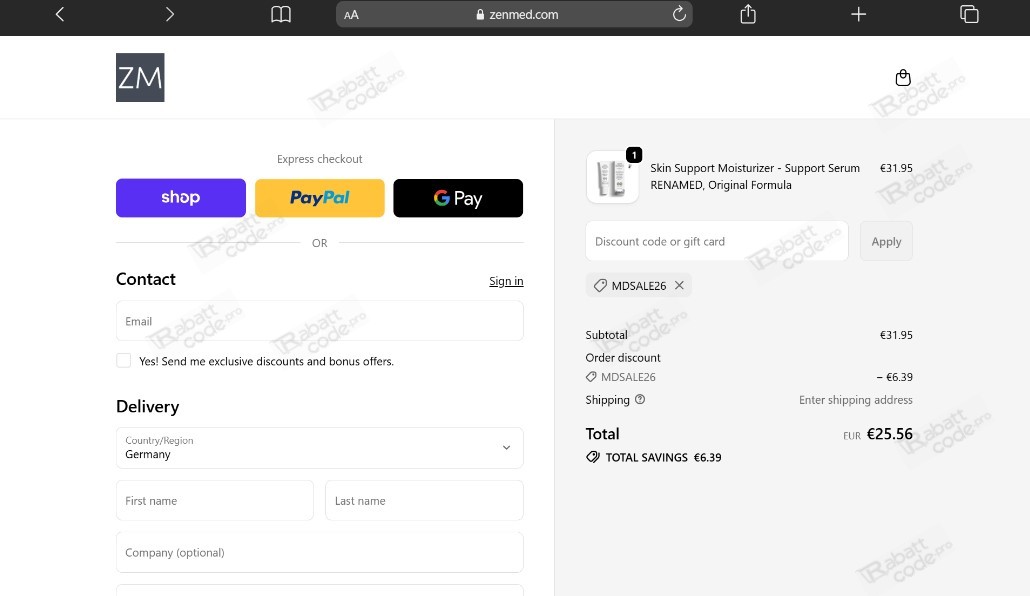Click the Discount code or gift card field
1030x596 pixels.
(717, 241)
